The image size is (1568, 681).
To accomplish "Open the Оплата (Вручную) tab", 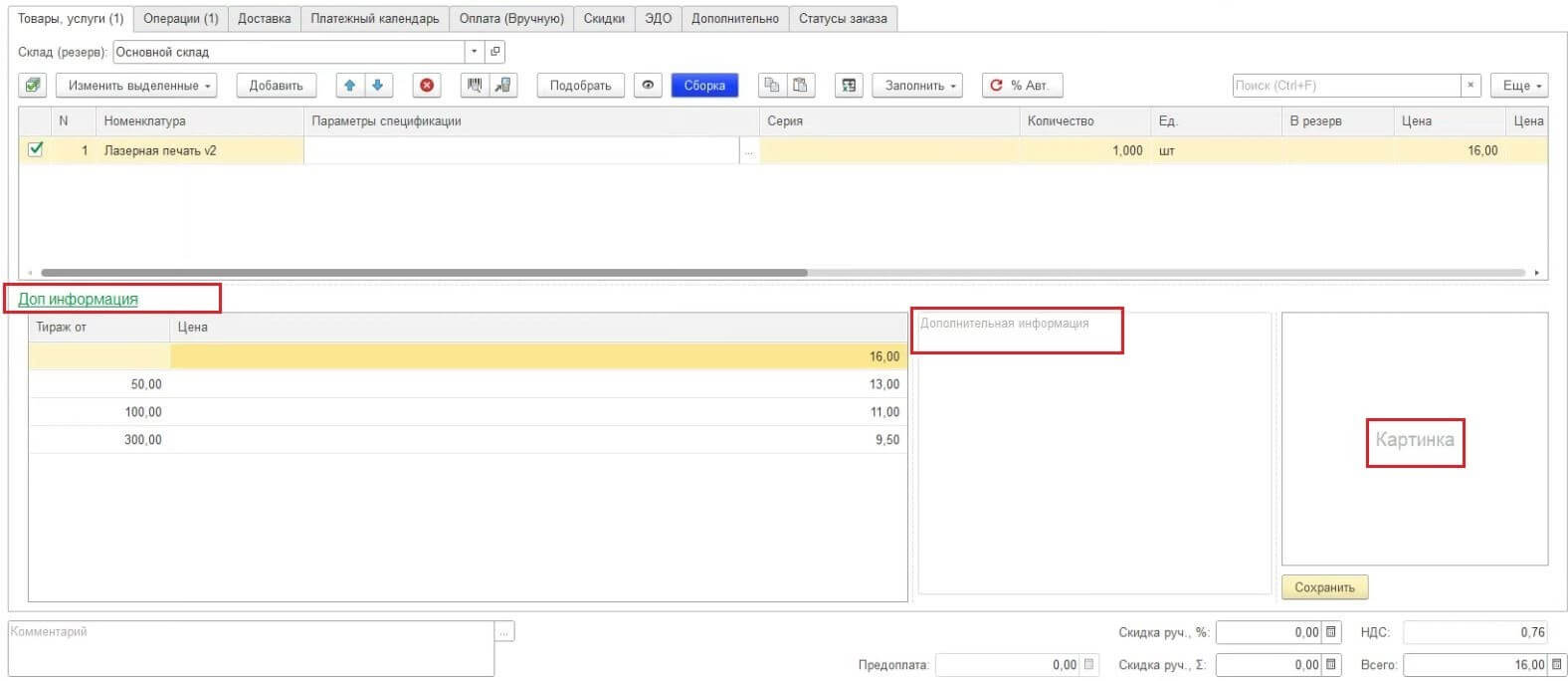I will (511, 19).
